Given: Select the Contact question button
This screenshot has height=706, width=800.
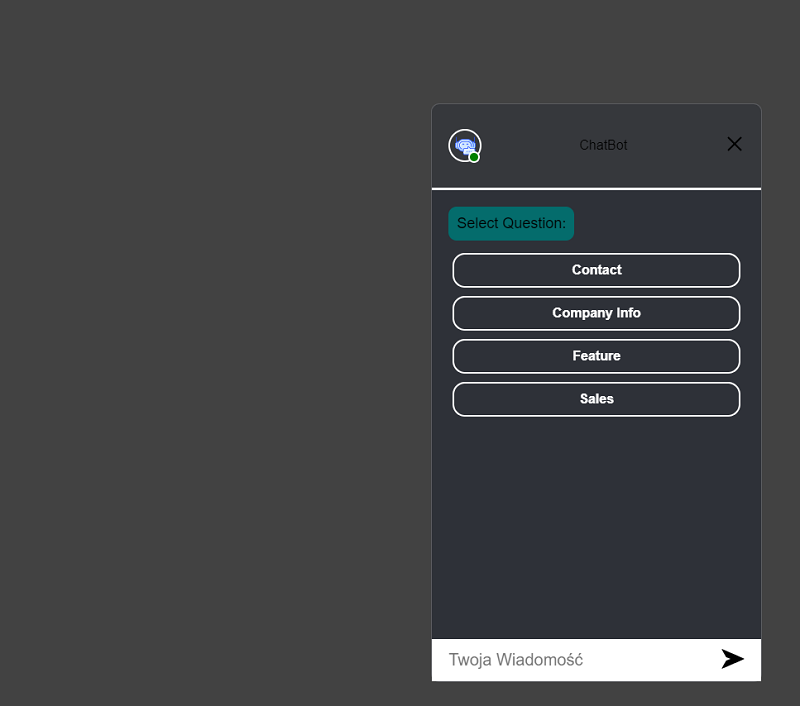Looking at the screenshot, I should coord(596,270).
